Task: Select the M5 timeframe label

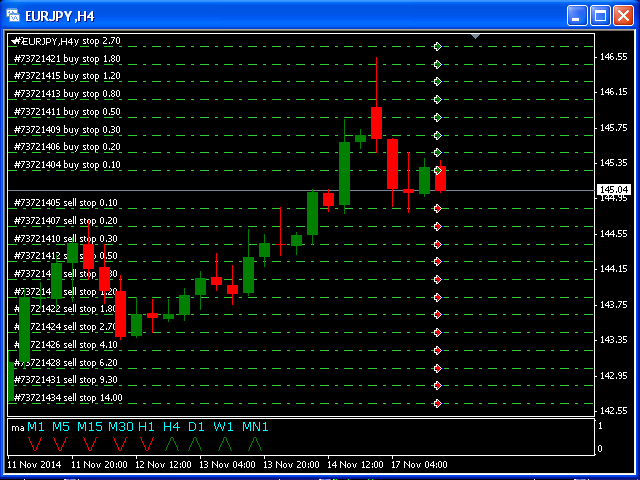Action: [x=62, y=427]
